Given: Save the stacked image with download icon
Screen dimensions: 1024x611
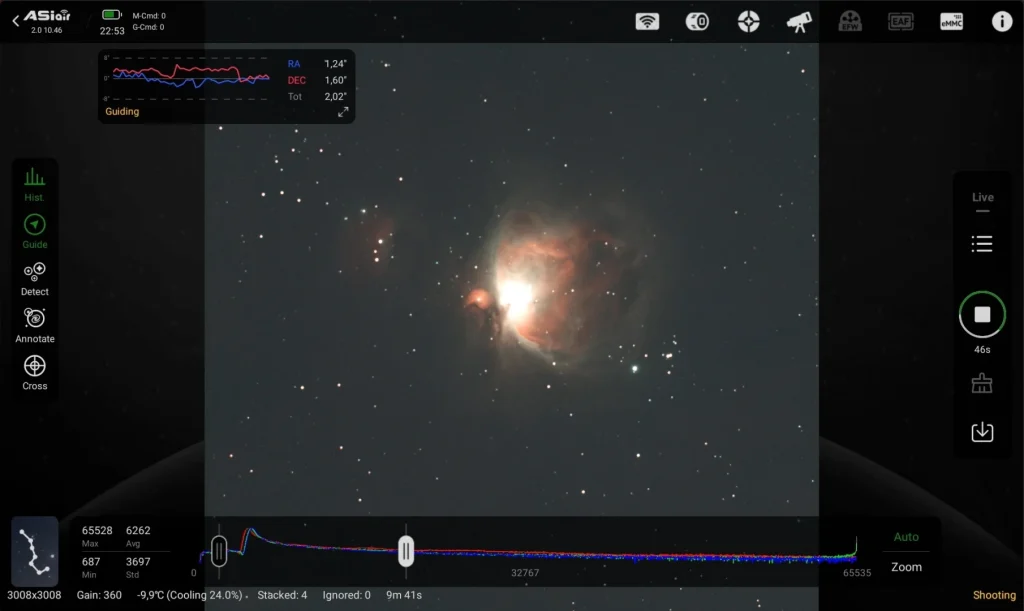Looking at the screenshot, I should pyautogui.click(x=982, y=431).
